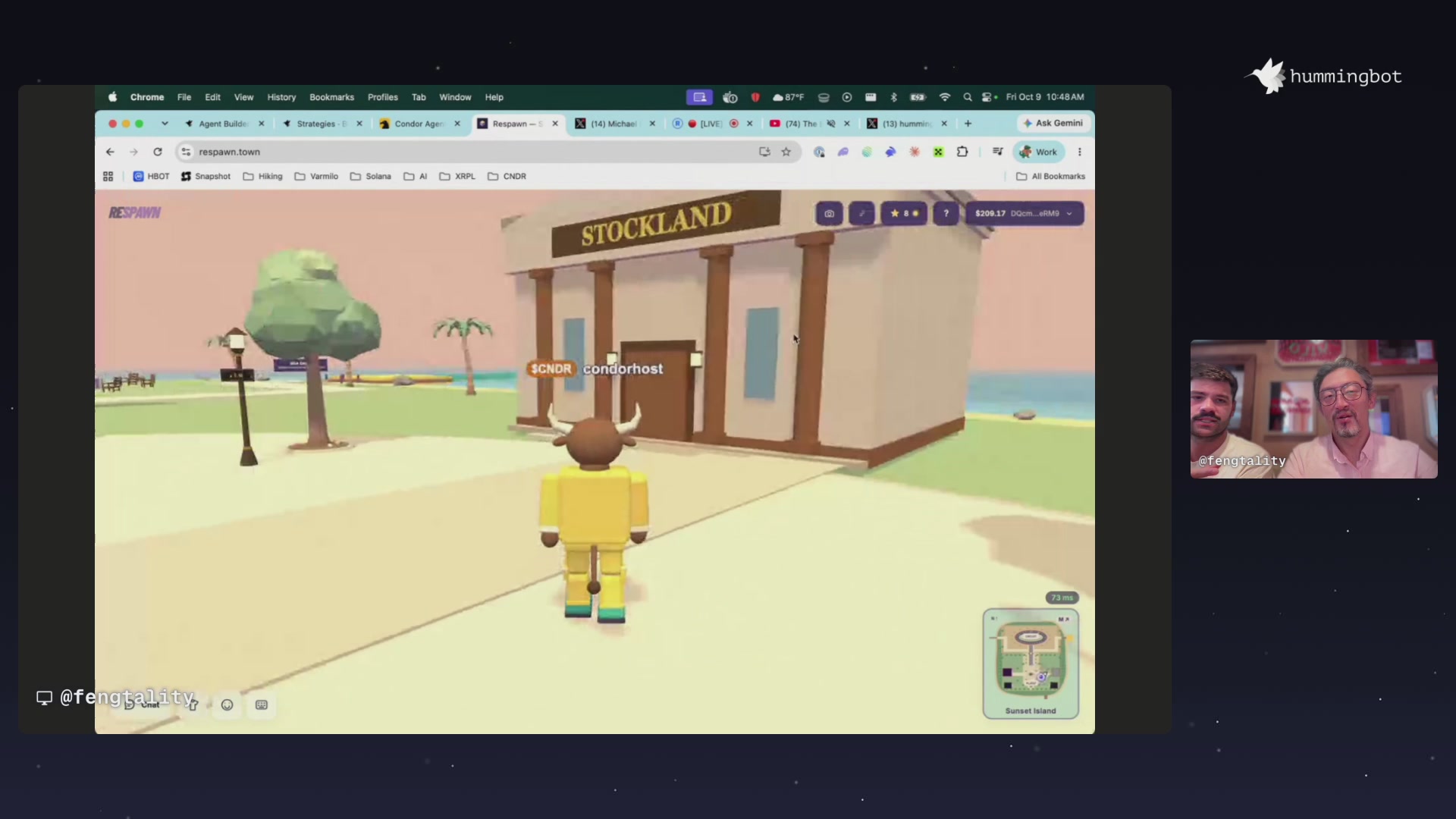The image size is (1456, 819).
Task: Open the Bookmarks menu in menu bar
Action: [331, 97]
